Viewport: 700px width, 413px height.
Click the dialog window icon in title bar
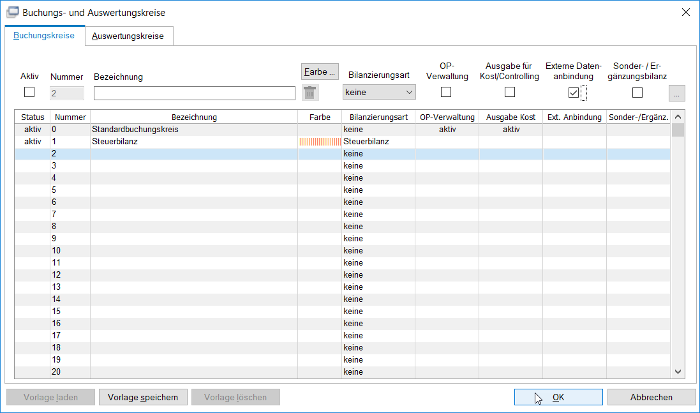pyautogui.click(x=12, y=12)
